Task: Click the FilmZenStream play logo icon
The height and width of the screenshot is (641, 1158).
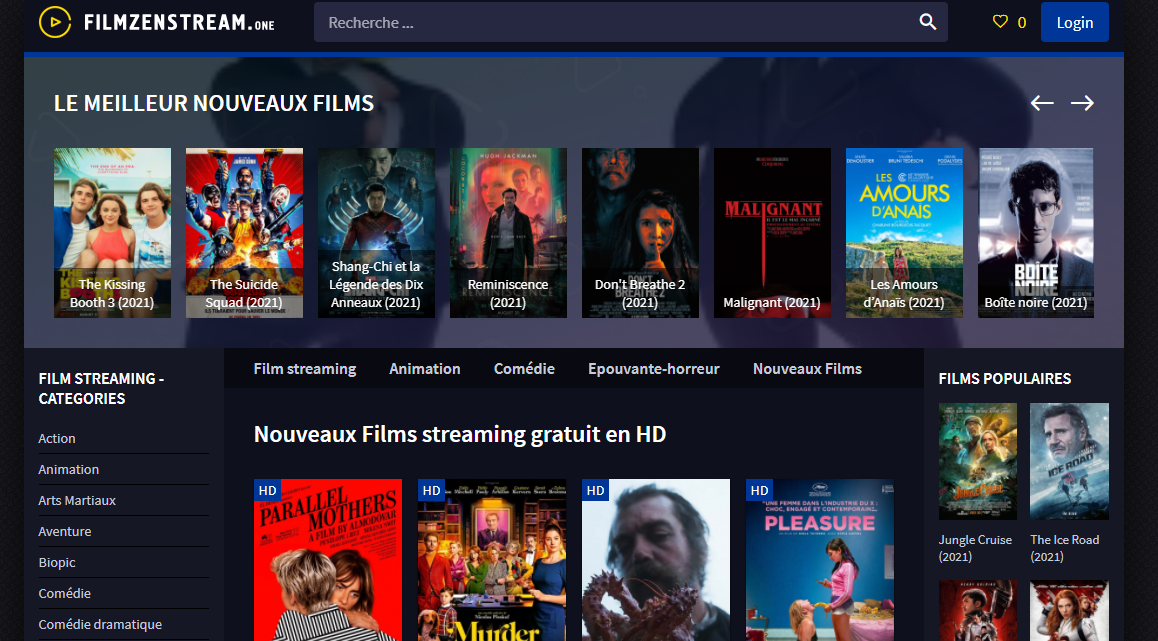Action: click(55, 22)
